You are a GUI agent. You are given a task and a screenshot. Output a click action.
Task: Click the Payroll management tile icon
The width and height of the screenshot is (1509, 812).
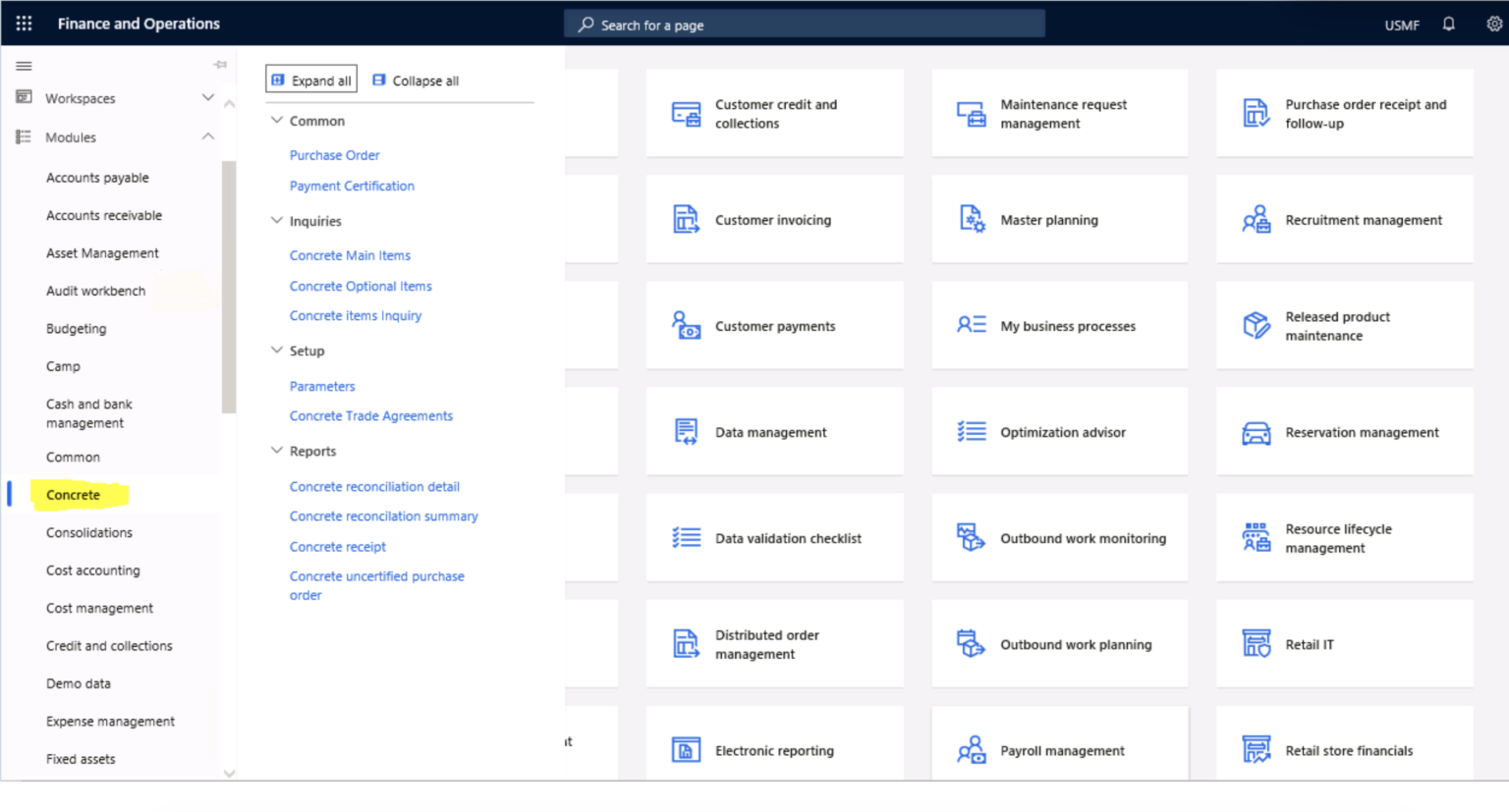(972, 750)
